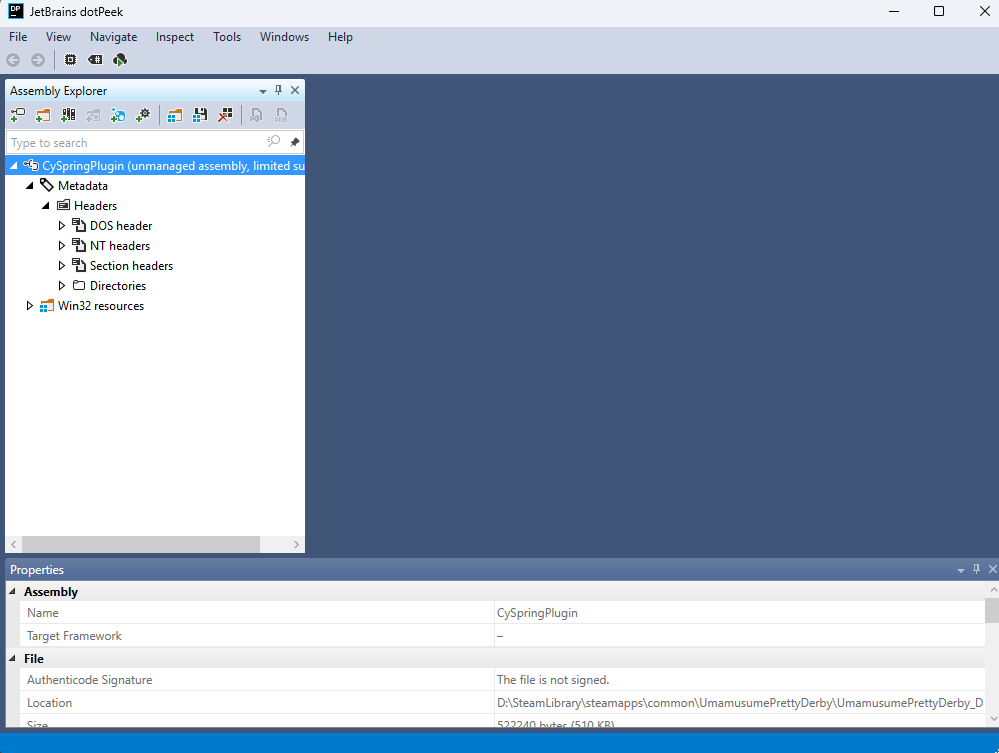Open from GAC library icon
Image resolution: width=999 pixels, height=753 pixels.
coord(68,115)
